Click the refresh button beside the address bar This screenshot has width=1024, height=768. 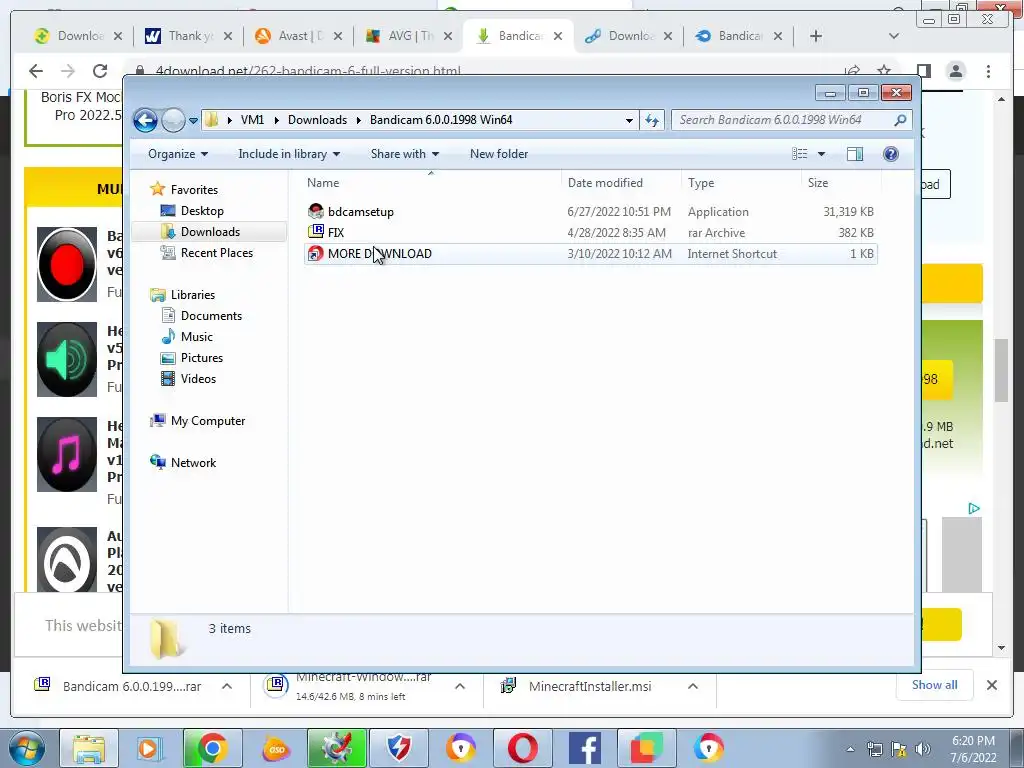point(652,120)
